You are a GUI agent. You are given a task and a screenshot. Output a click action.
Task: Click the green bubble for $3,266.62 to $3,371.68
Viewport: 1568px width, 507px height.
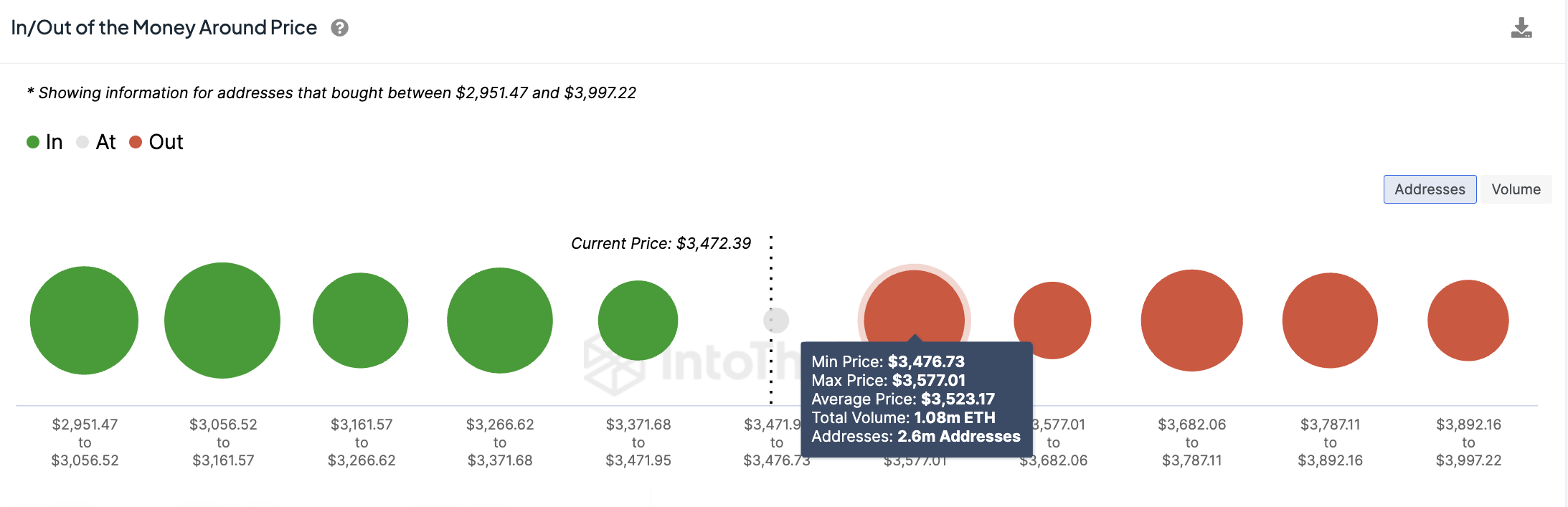point(500,321)
